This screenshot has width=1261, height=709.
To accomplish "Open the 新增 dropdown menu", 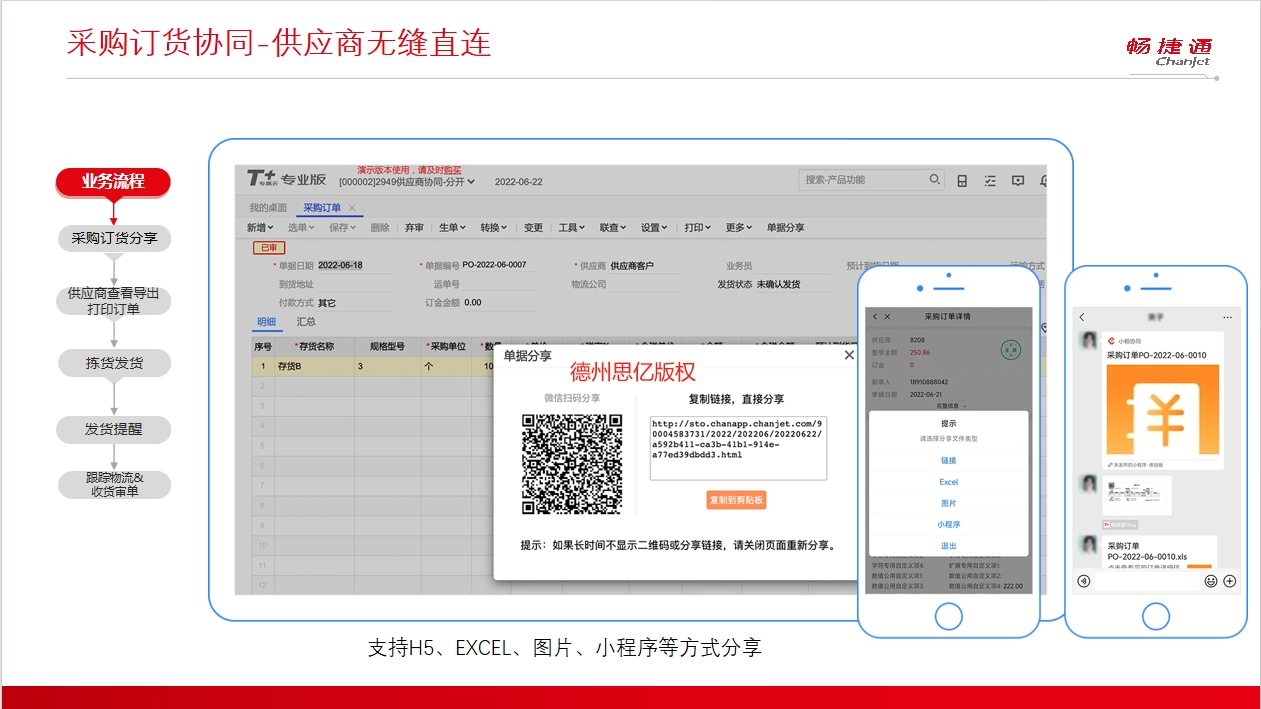I will 260,228.
